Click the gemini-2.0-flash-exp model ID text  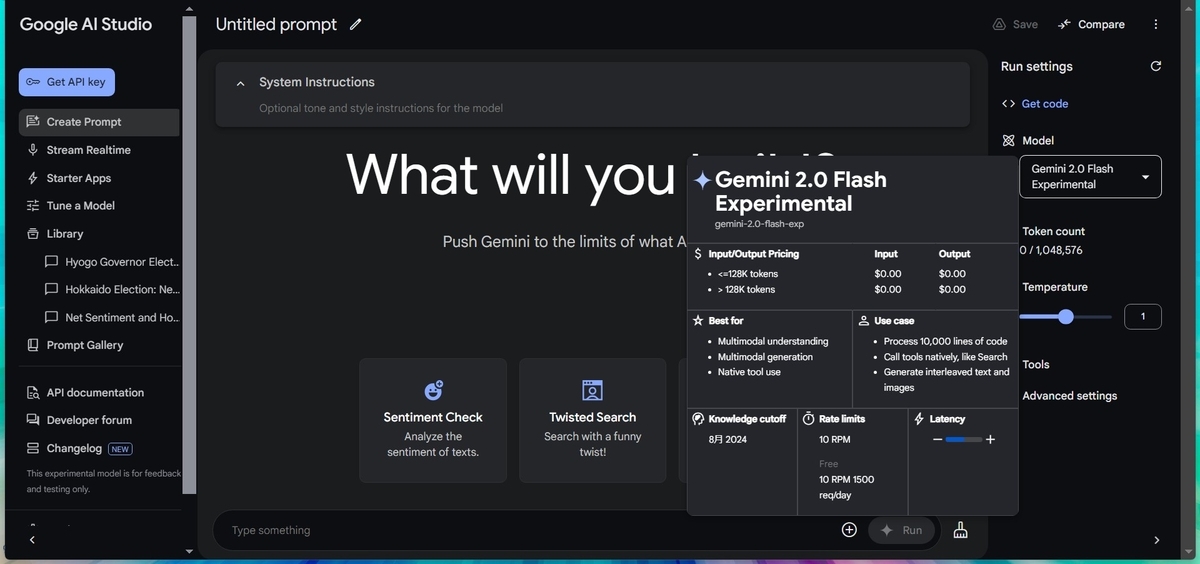759,224
